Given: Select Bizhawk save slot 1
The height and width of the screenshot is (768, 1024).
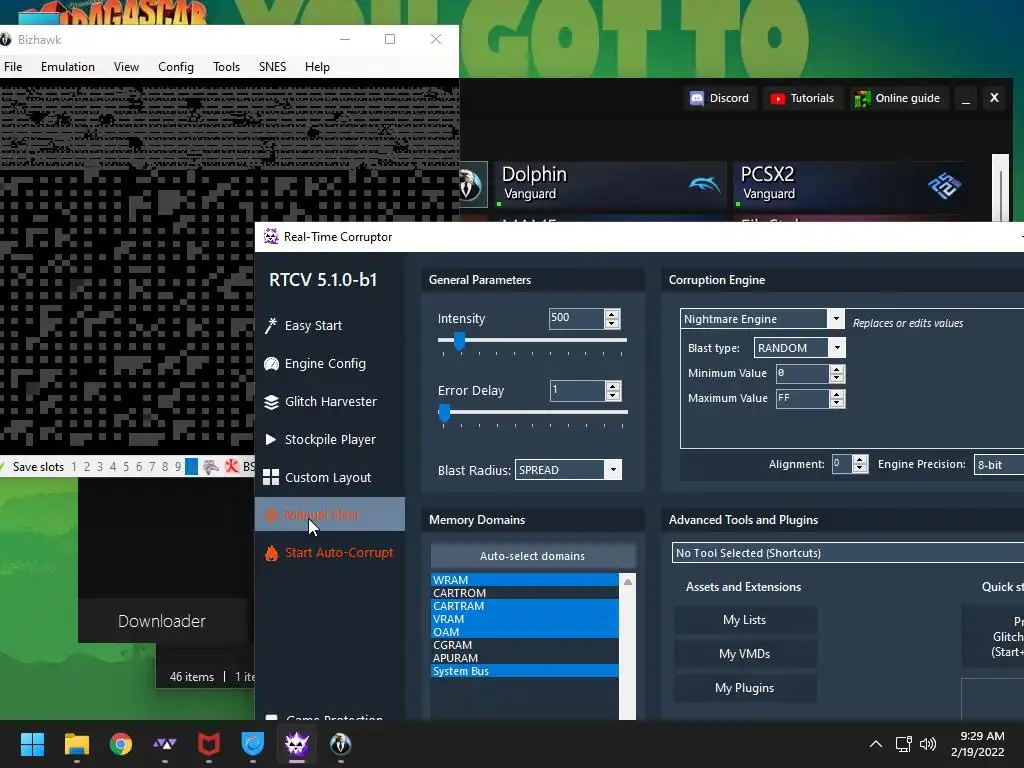Looking at the screenshot, I should (74, 466).
